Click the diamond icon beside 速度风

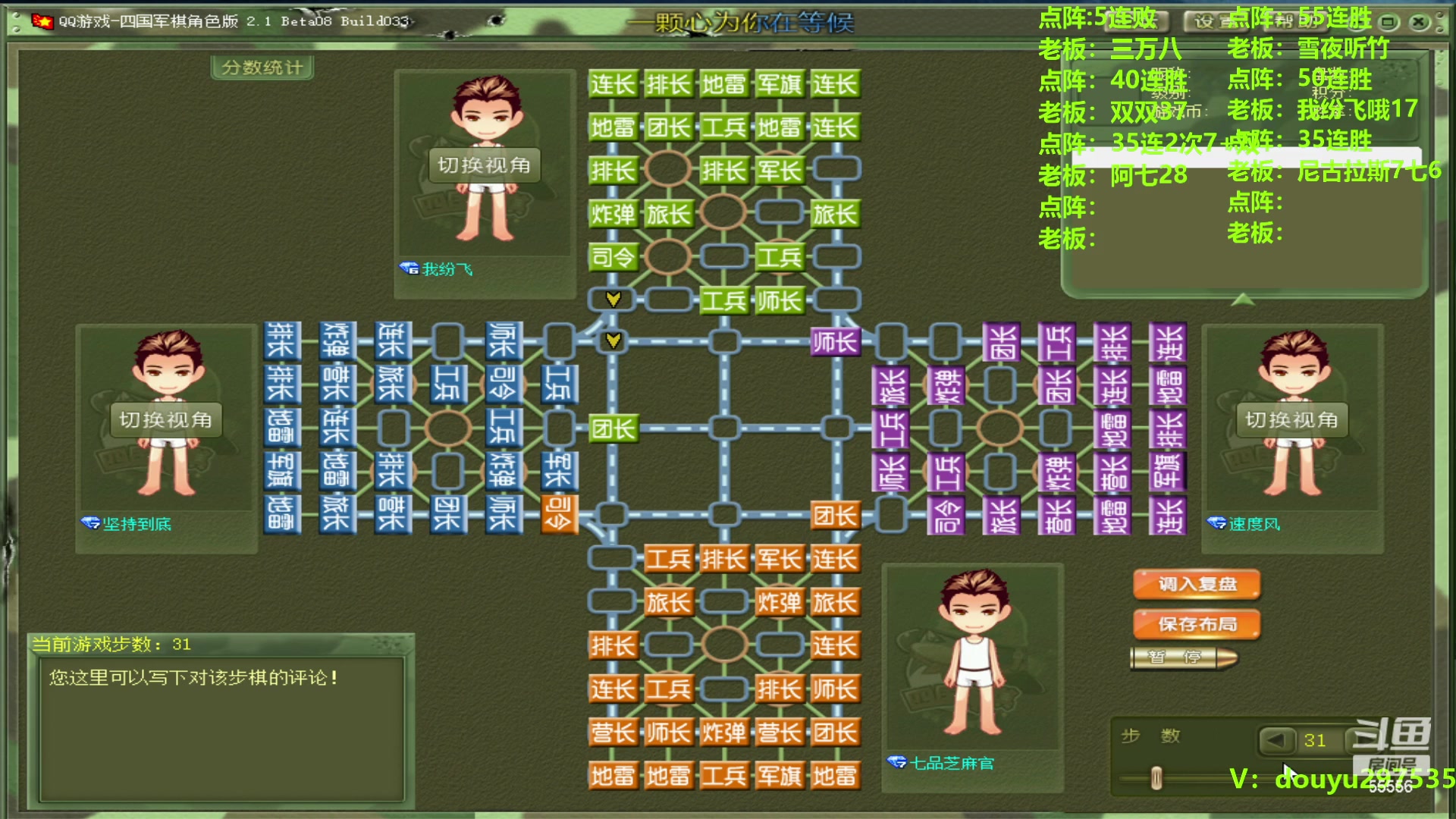1216,523
